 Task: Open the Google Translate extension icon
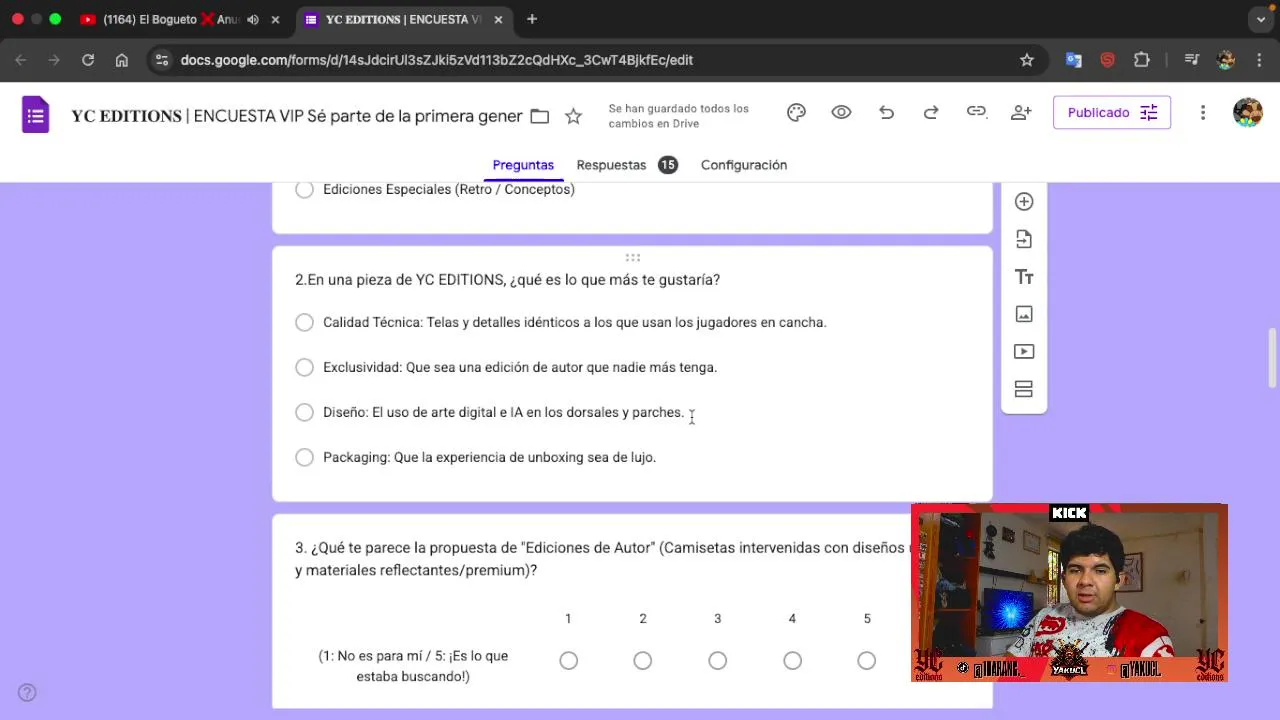click(1074, 60)
